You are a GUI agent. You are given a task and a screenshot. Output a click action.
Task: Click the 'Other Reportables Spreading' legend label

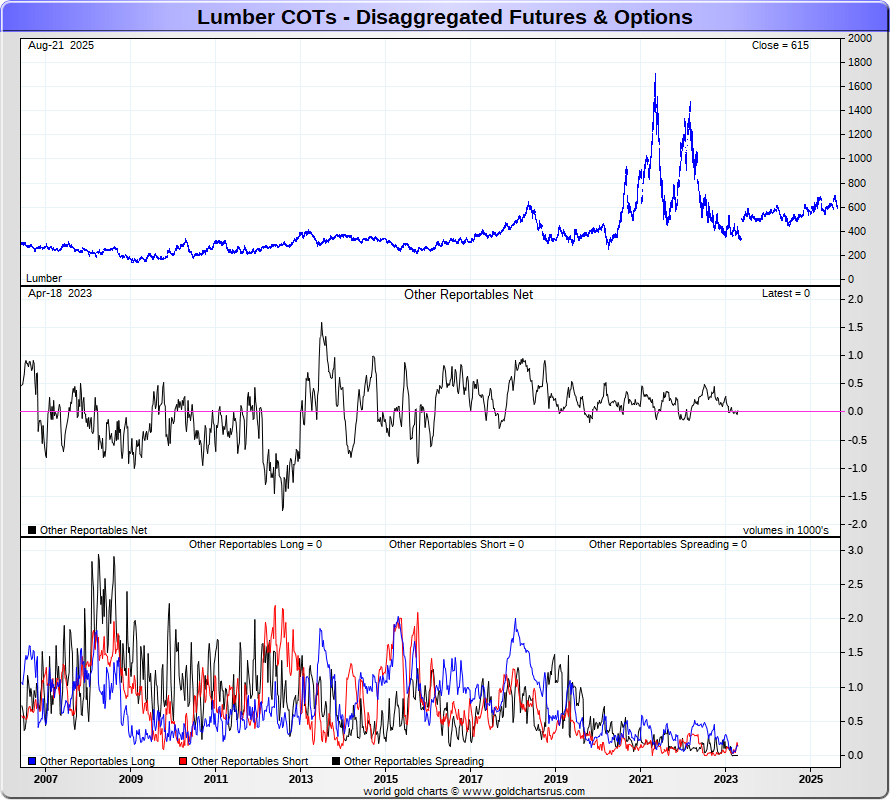(x=414, y=761)
